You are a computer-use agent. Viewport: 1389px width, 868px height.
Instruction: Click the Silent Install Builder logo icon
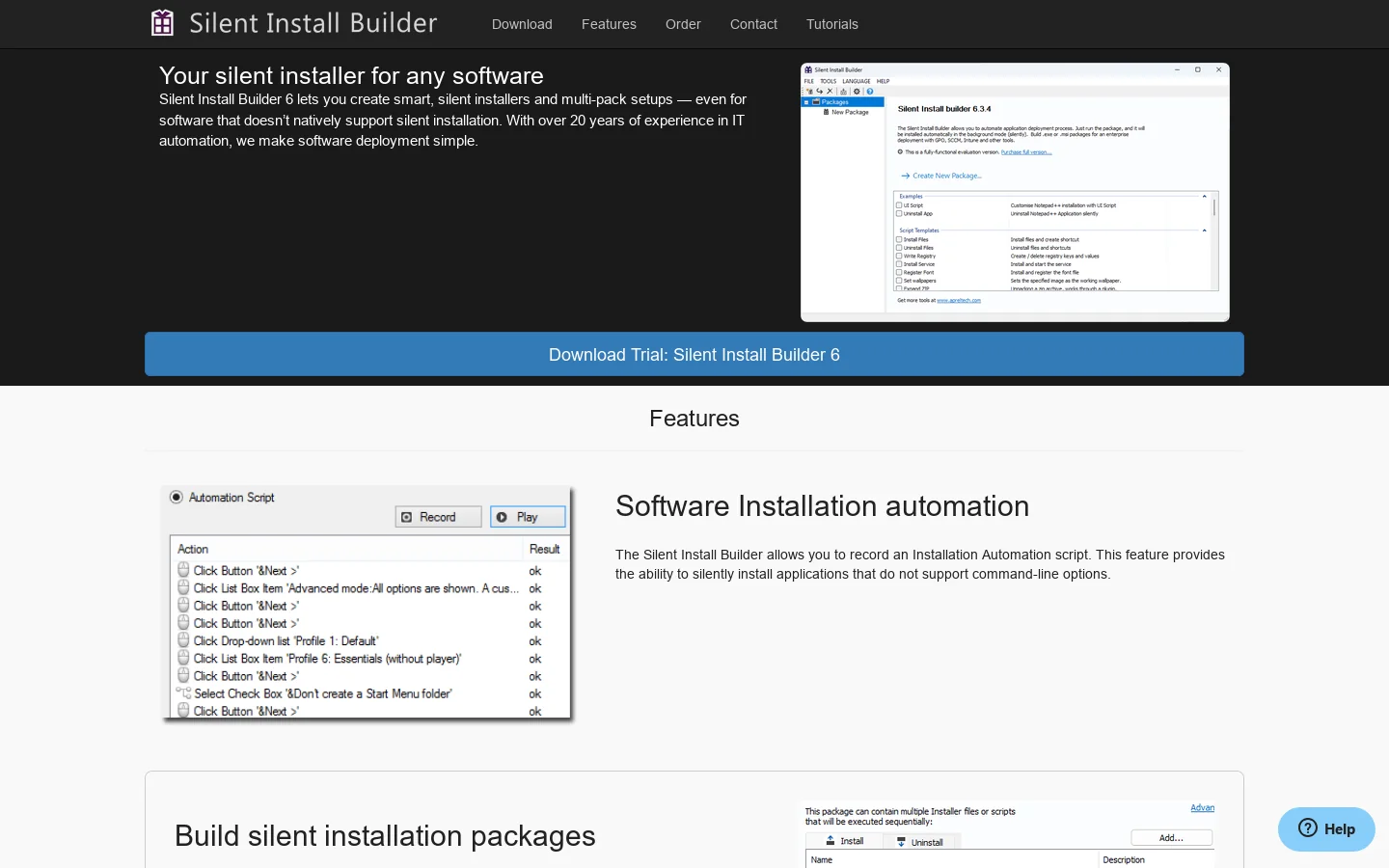[x=162, y=22]
